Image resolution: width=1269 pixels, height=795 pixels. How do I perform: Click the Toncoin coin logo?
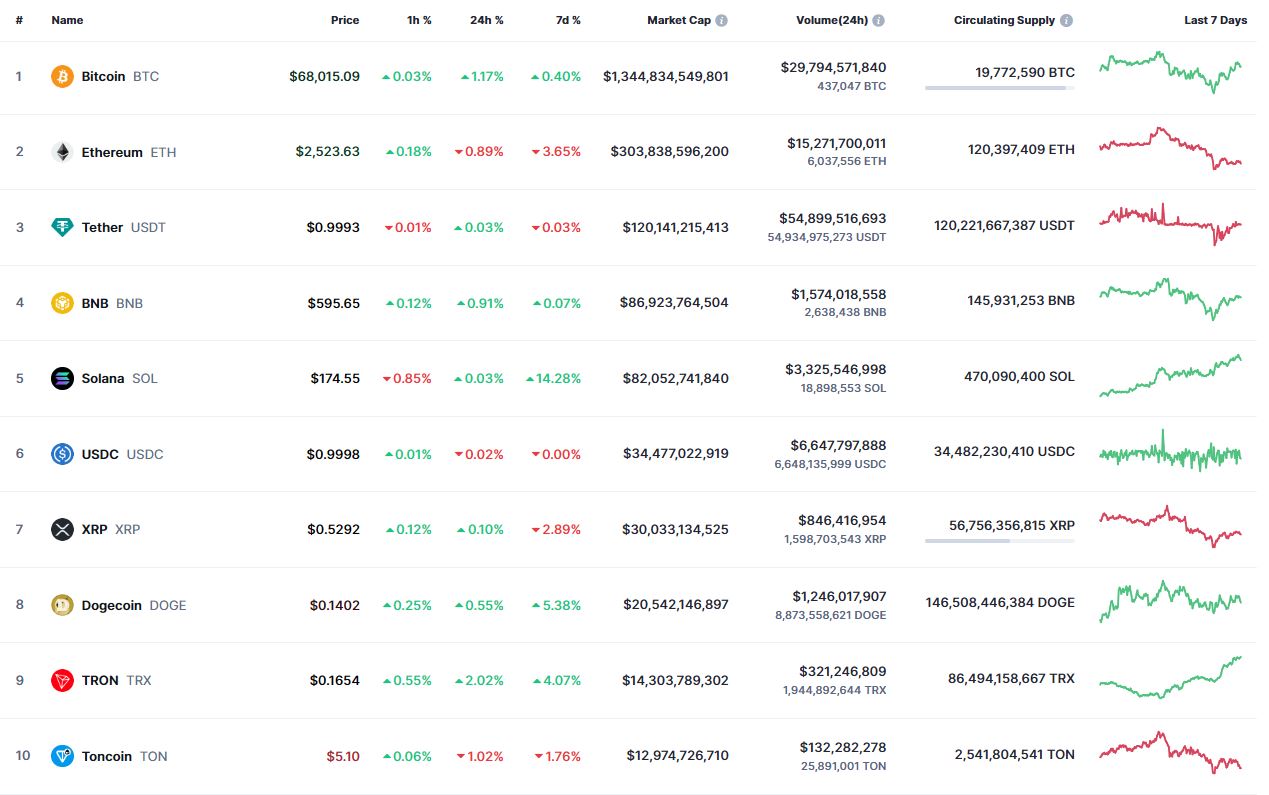[62, 756]
